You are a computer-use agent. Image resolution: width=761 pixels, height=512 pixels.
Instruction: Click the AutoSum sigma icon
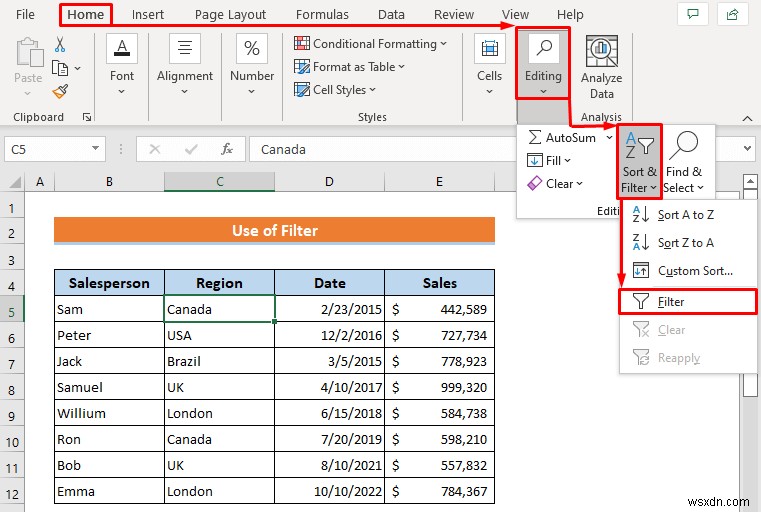coord(534,137)
